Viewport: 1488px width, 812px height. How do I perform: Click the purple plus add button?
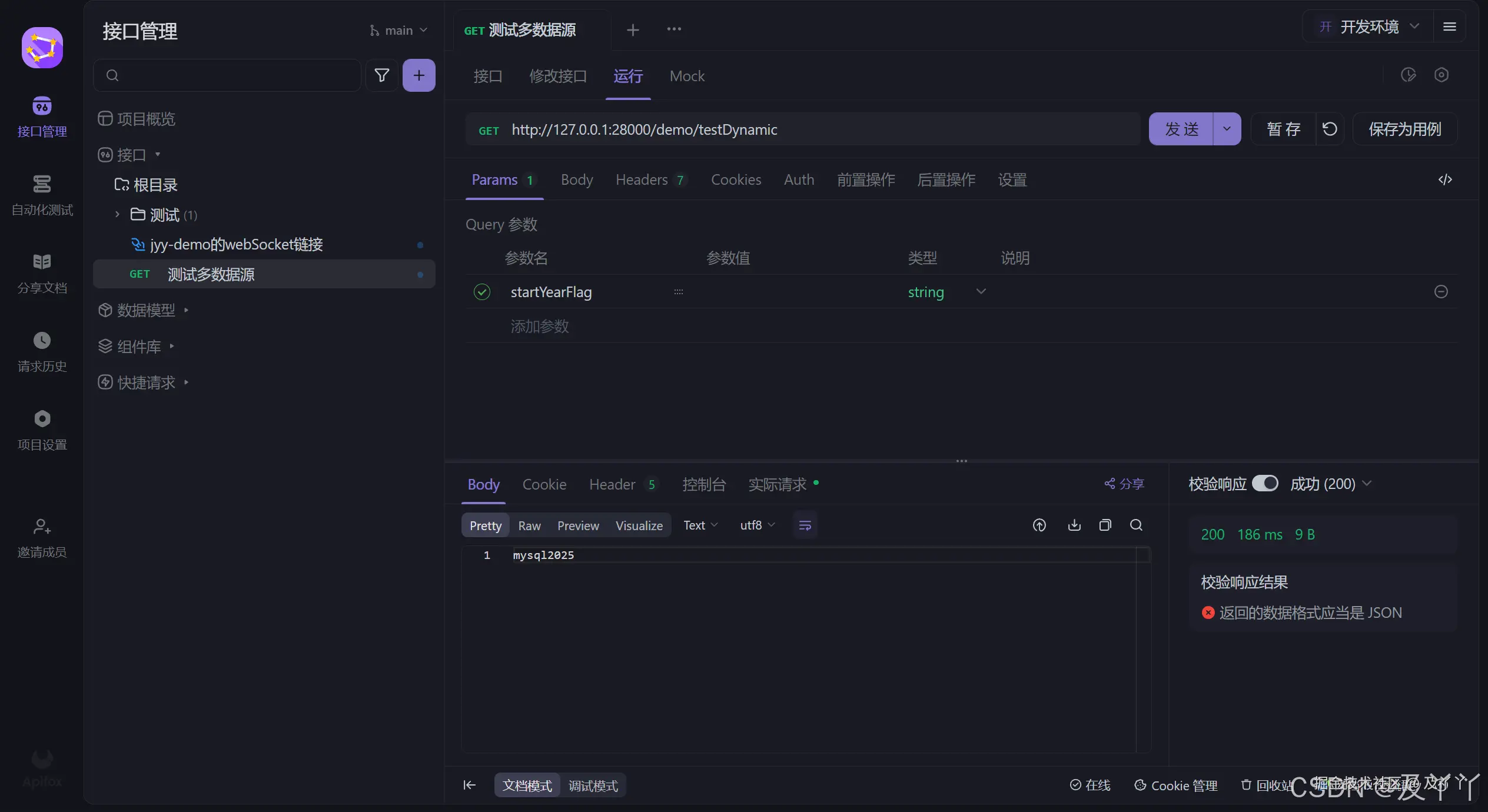coord(418,75)
